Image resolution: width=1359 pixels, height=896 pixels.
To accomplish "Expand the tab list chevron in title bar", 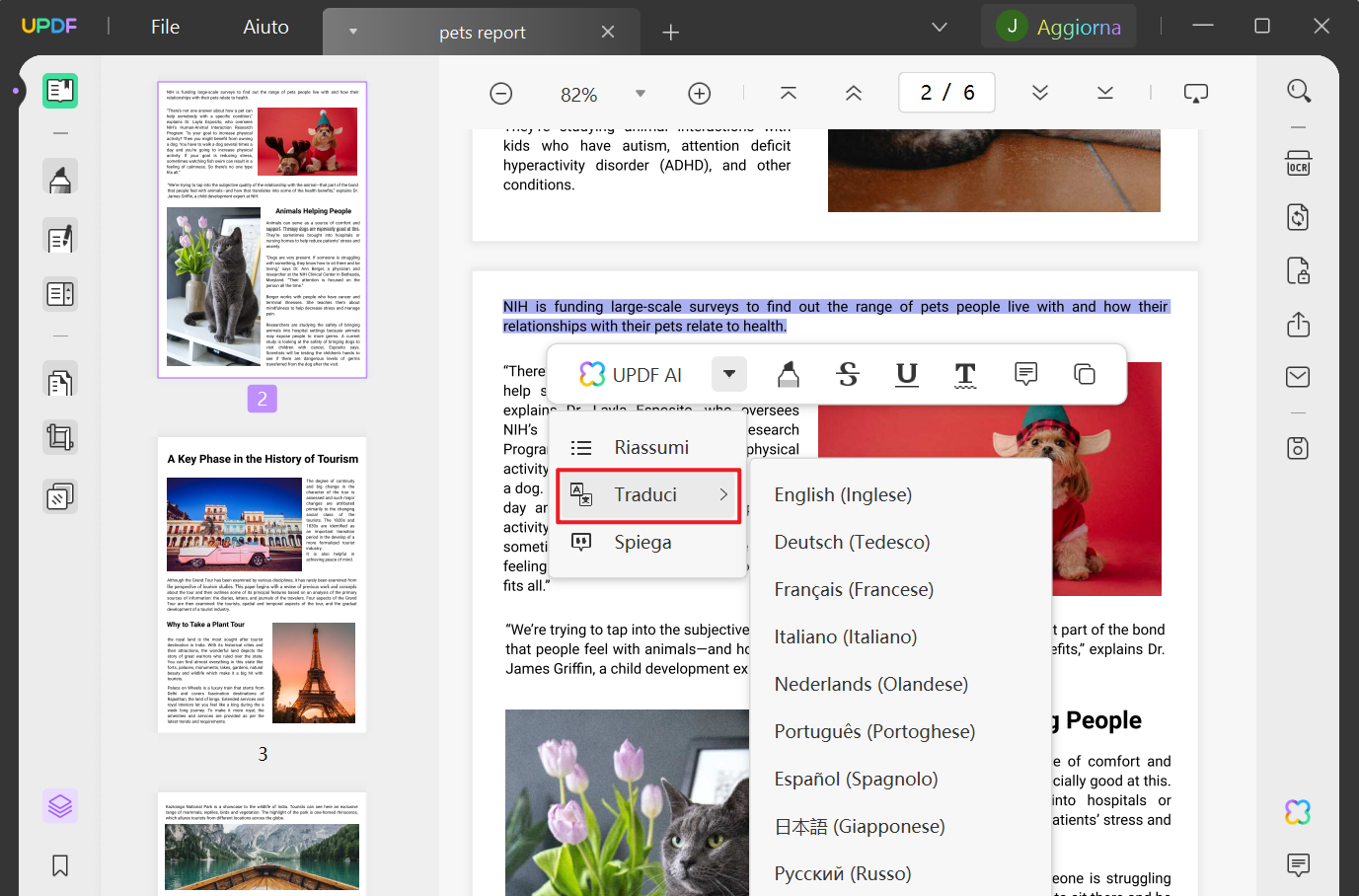I will tap(940, 27).
